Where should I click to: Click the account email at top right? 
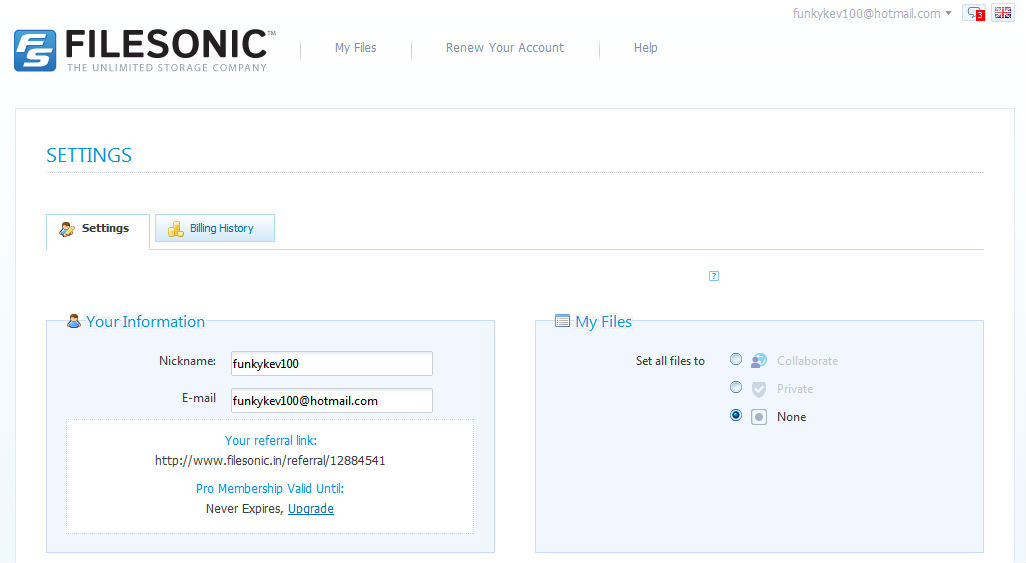point(866,13)
